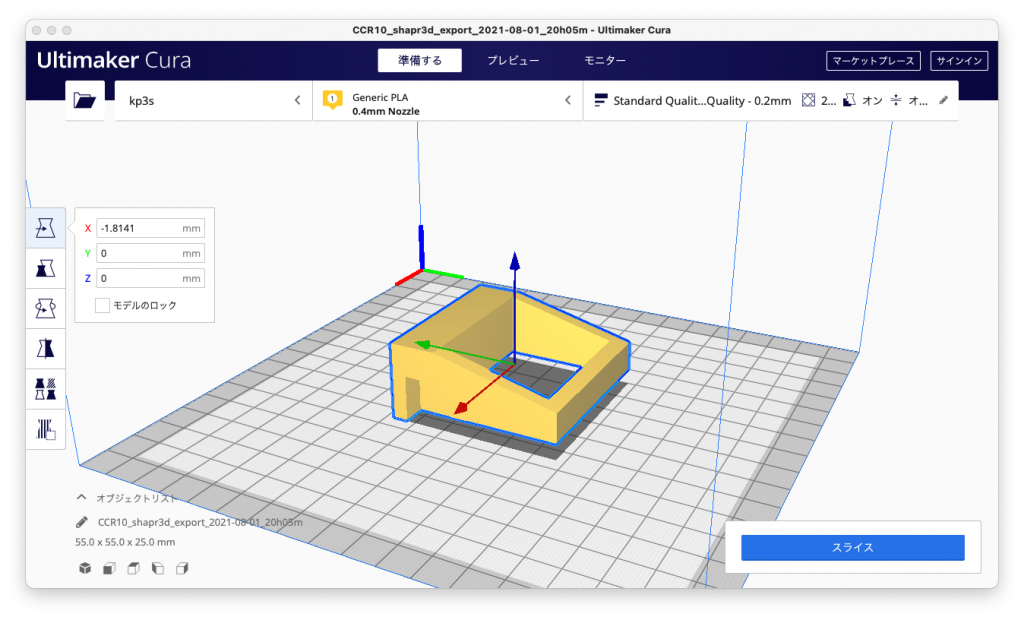Expand the kp3s printer selector
This screenshot has height=620, width=1024.
tap(214, 101)
